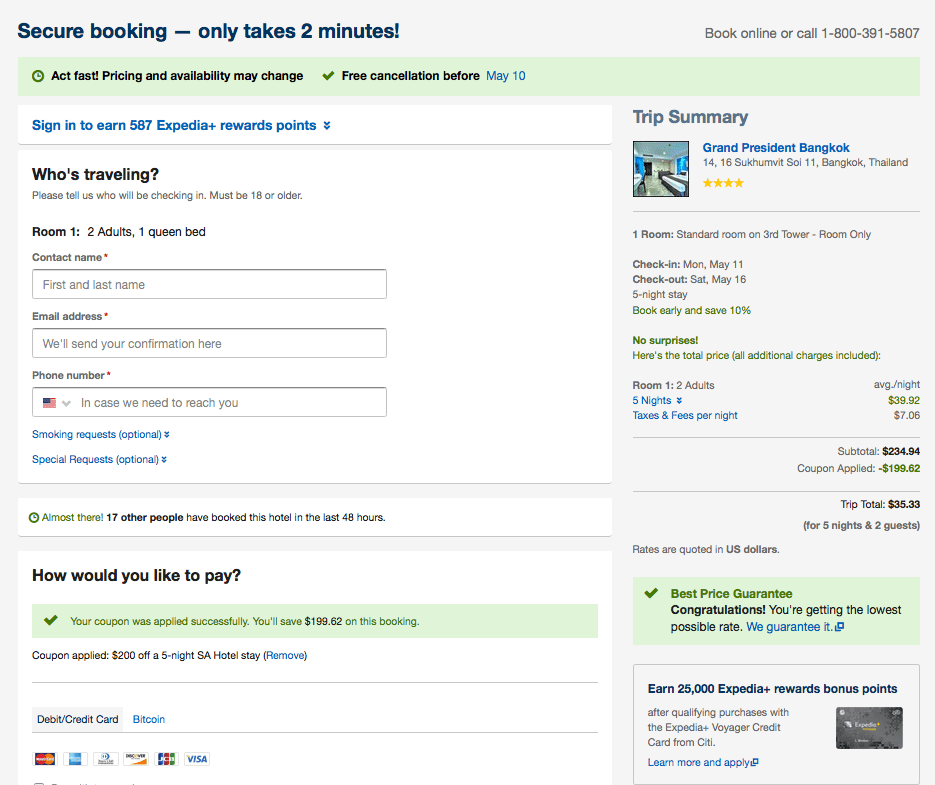Click the '5-night stay' text
This screenshot has height=785, width=935.
(660, 295)
